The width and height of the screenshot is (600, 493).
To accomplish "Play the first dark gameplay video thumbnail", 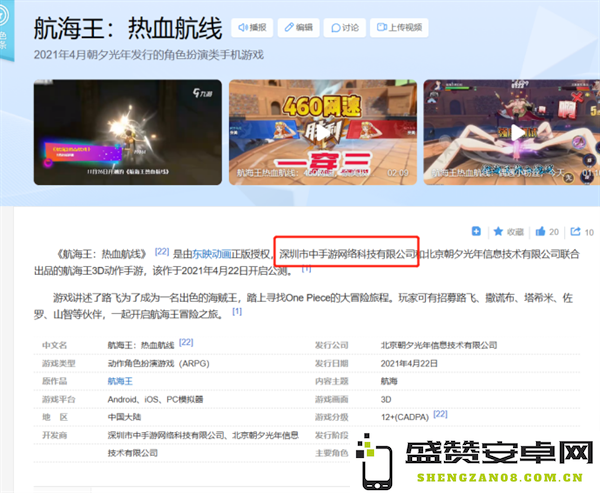I will pyautogui.click(x=128, y=132).
